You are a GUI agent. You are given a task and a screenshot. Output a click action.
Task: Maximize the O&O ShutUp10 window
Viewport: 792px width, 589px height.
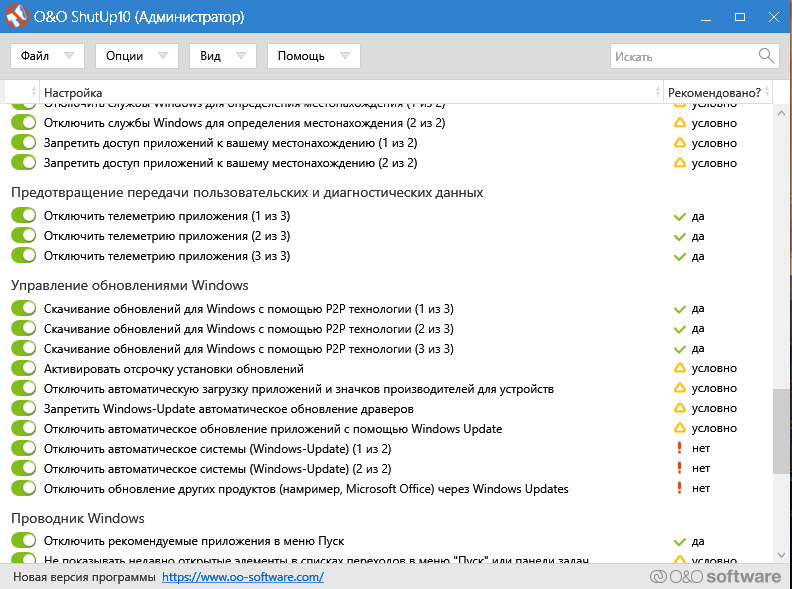(739, 17)
